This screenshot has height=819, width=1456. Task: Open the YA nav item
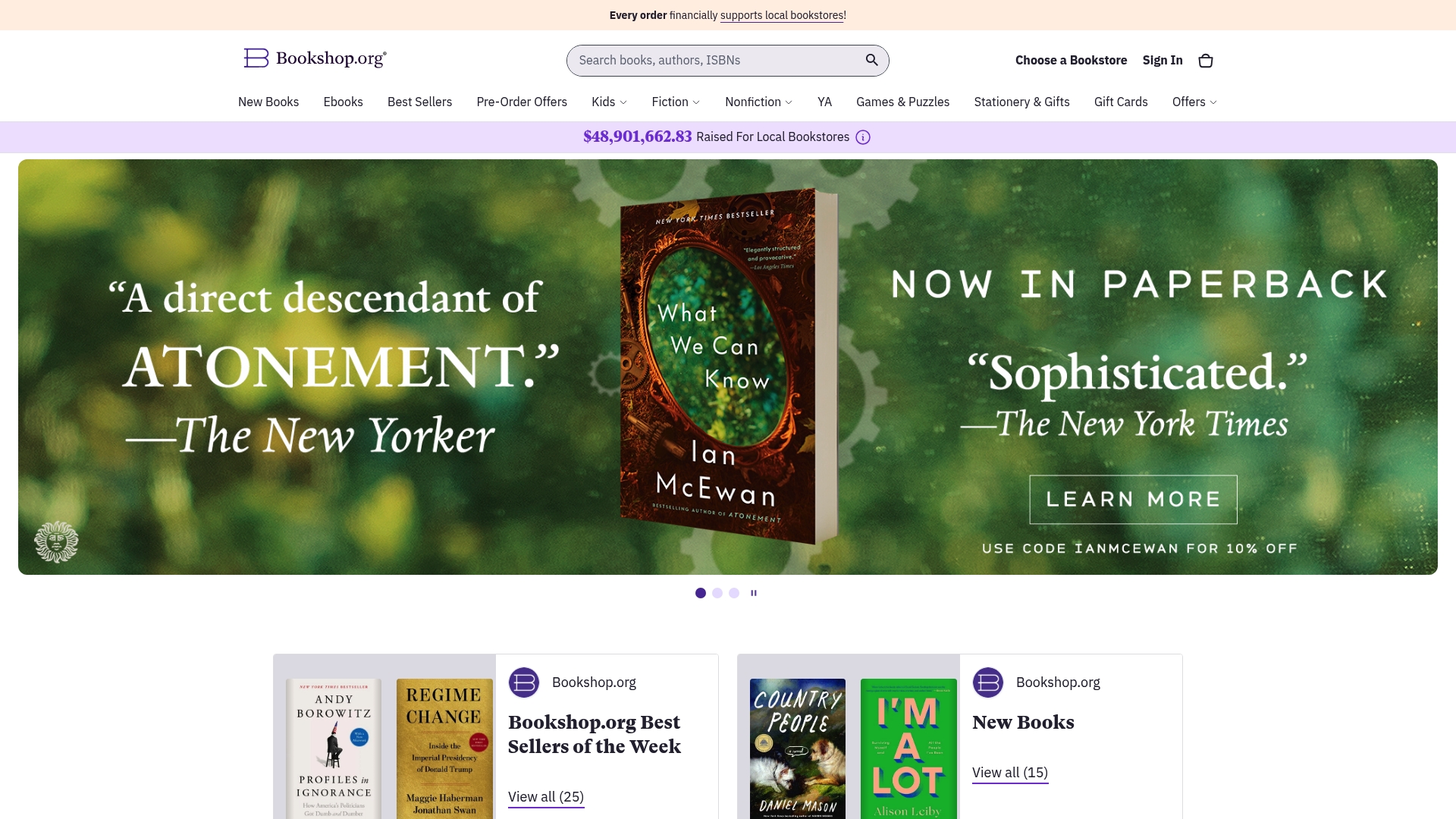point(824,102)
